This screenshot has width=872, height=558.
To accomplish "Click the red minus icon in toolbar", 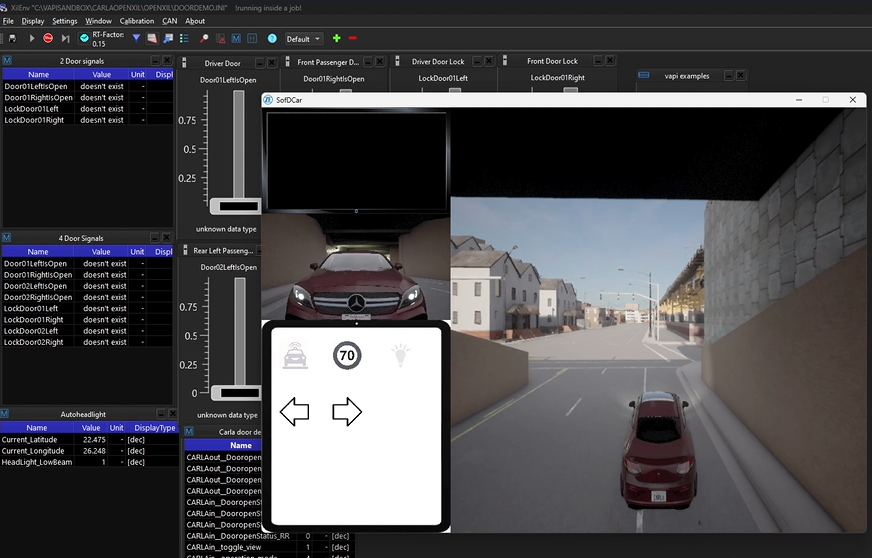I will click(353, 38).
